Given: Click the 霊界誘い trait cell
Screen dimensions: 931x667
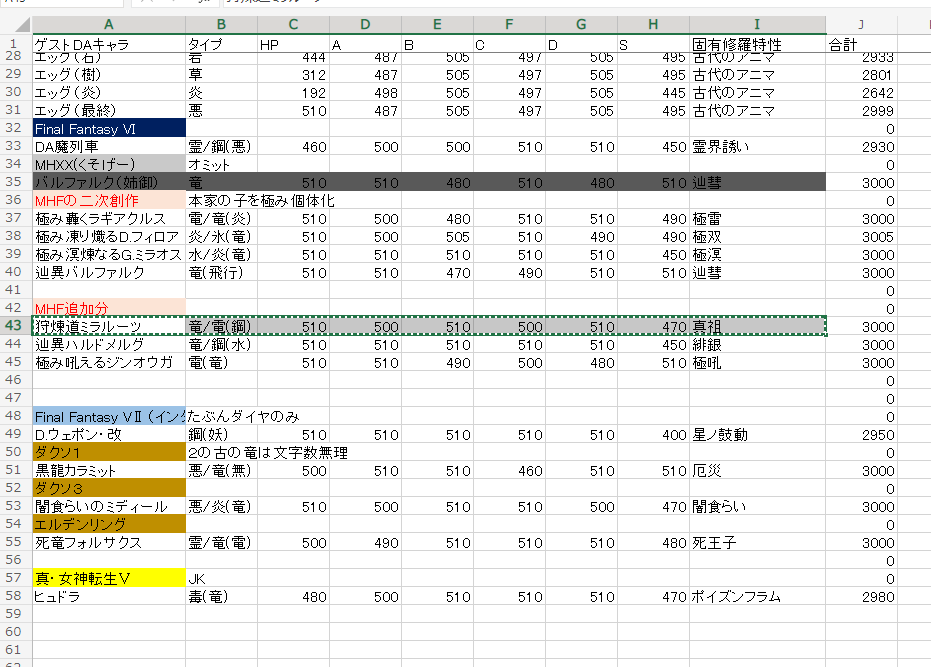Looking at the screenshot, I should tap(757, 146).
